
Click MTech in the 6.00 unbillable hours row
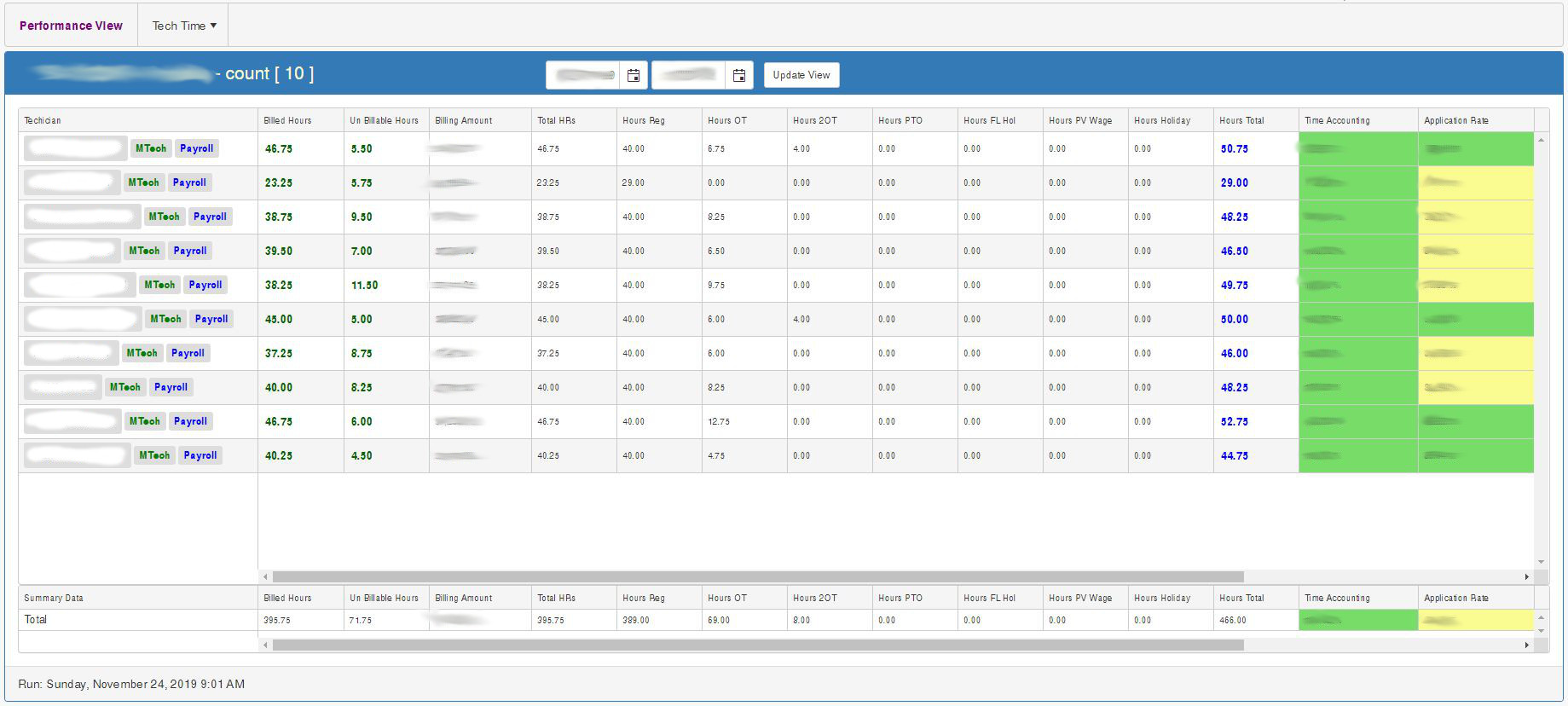tap(145, 421)
